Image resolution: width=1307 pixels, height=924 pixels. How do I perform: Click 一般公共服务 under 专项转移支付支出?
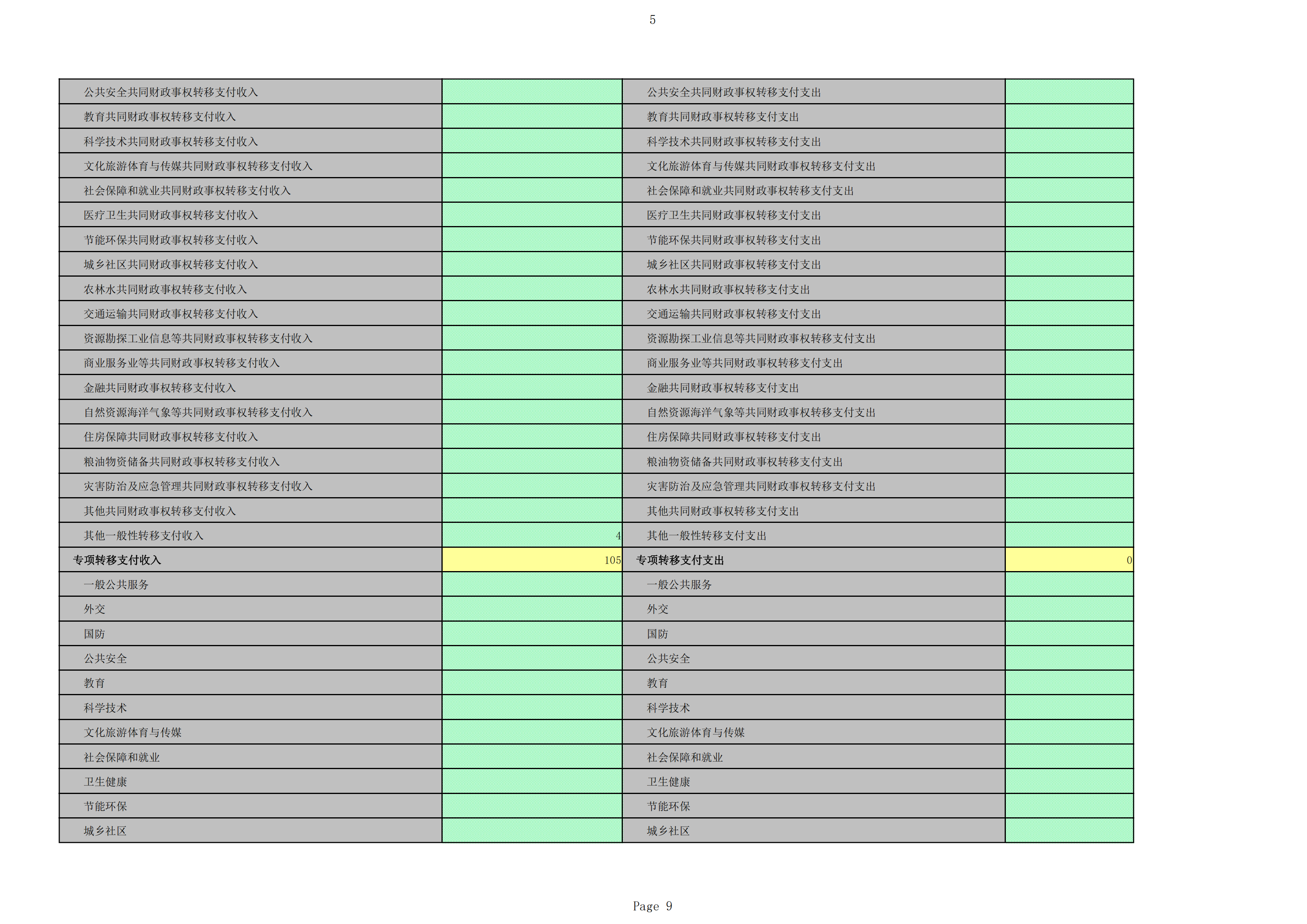(679, 585)
